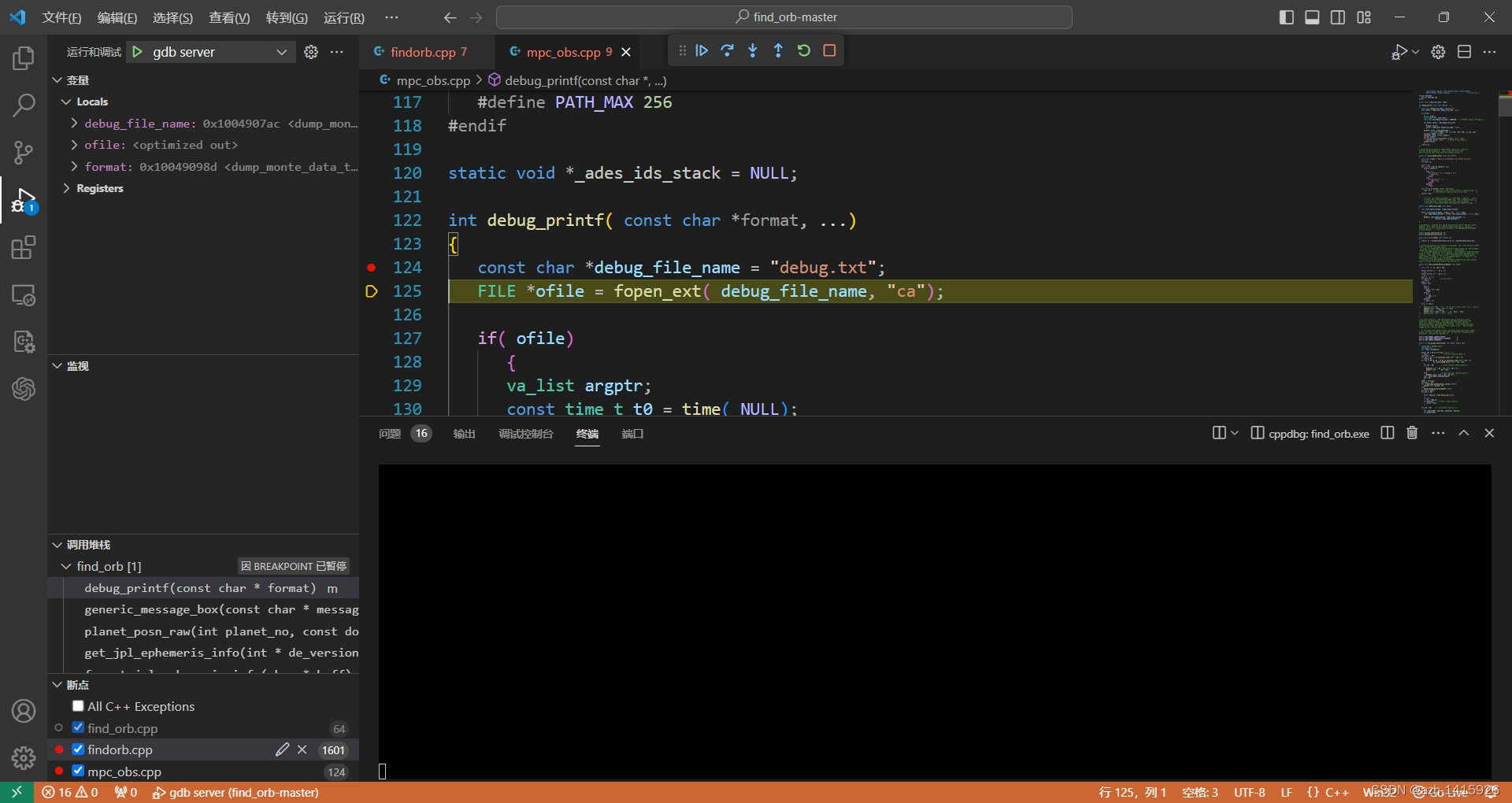Switch to the 输出 output tab
Image resolution: width=1512 pixels, height=803 pixels.
pyautogui.click(x=465, y=434)
